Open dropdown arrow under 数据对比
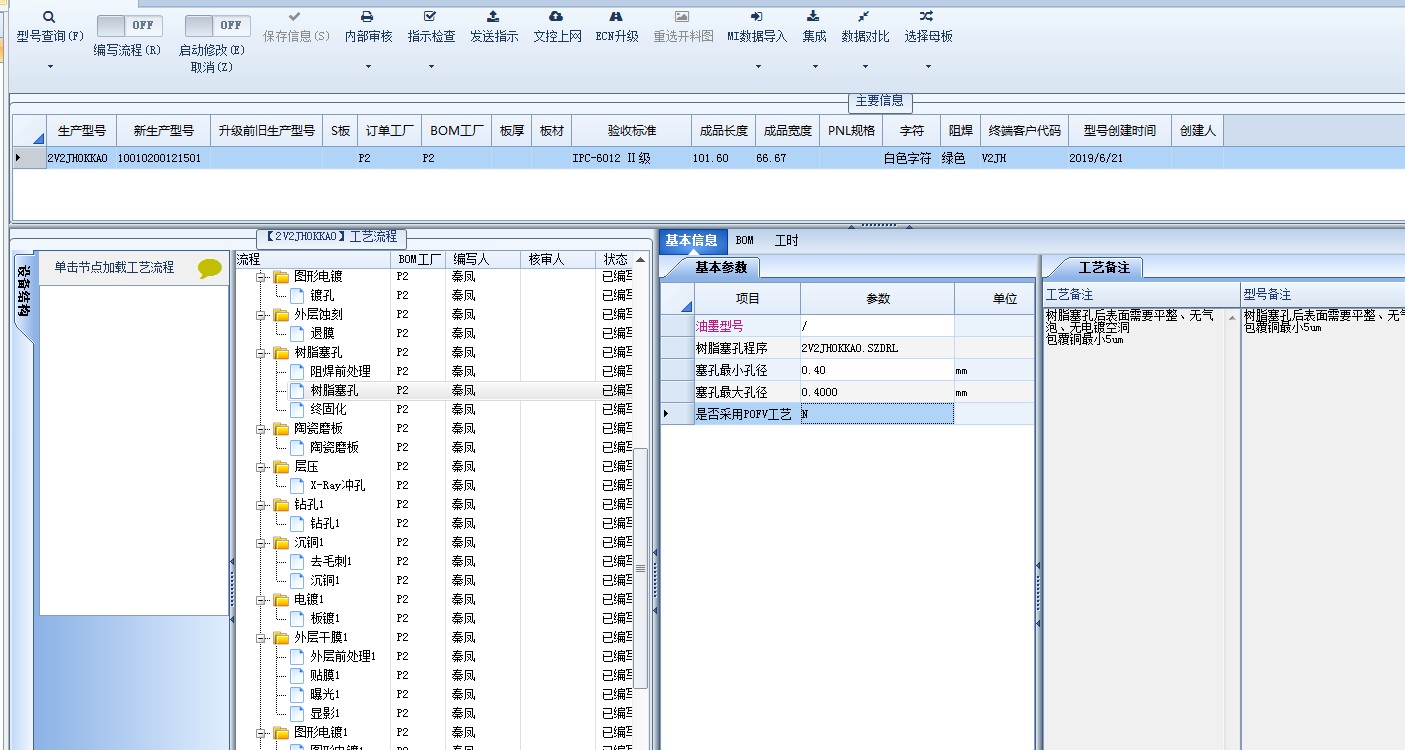 pyautogui.click(x=865, y=67)
